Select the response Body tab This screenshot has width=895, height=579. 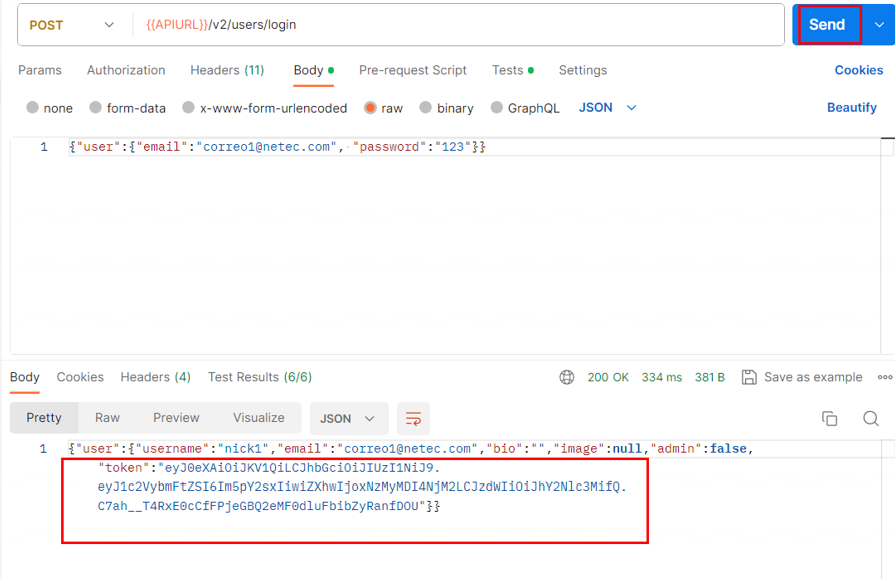point(25,377)
